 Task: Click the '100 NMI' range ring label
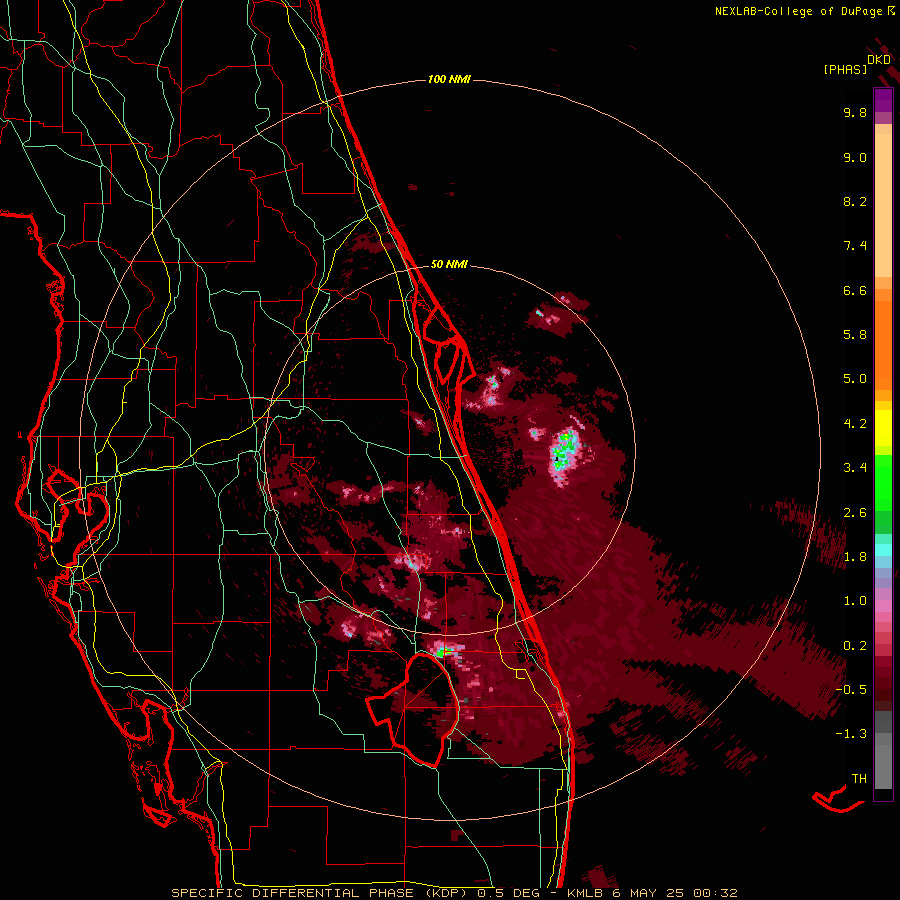point(449,79)
